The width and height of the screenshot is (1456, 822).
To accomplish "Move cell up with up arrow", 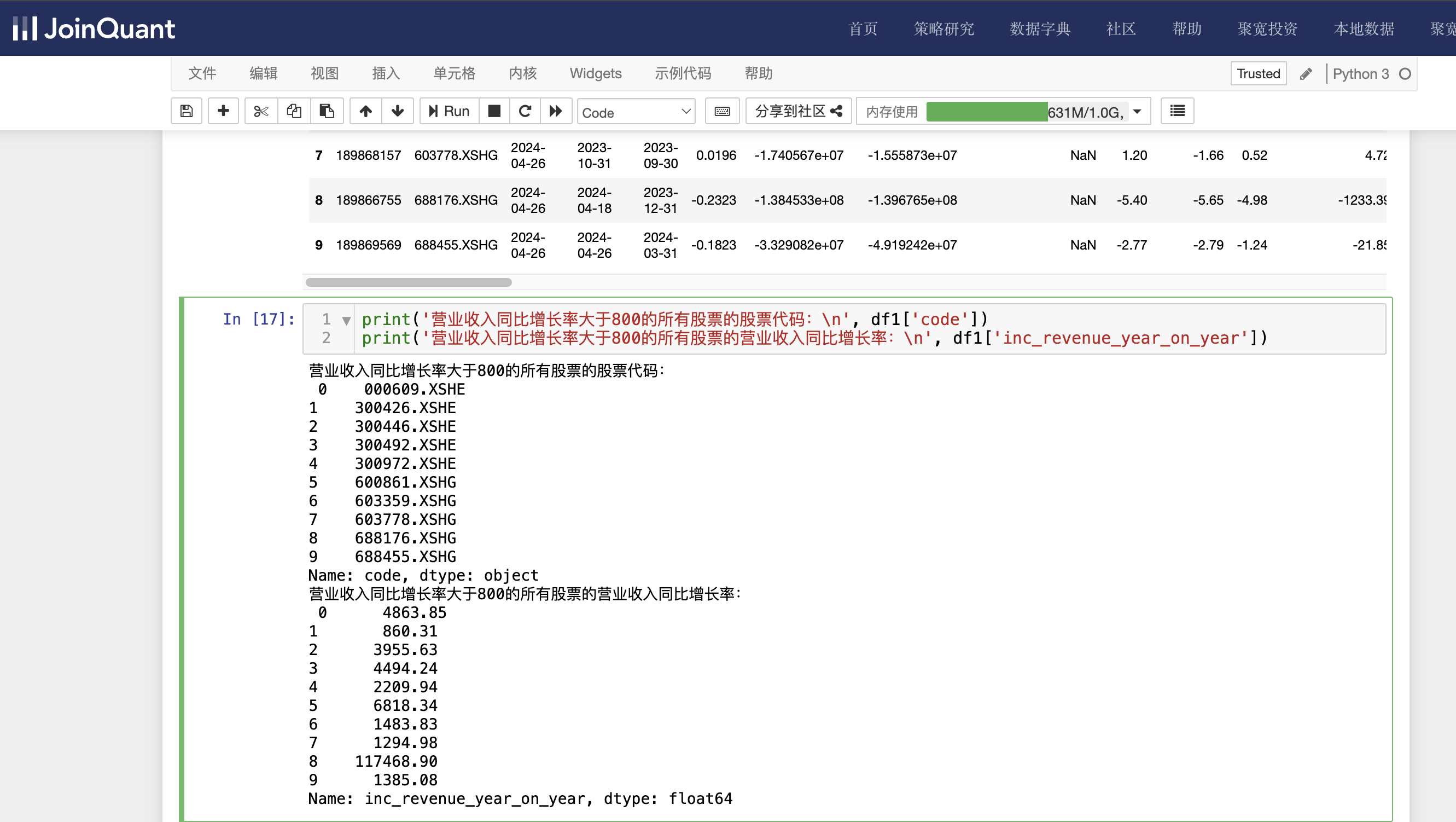I will click(x=366, y=111).
